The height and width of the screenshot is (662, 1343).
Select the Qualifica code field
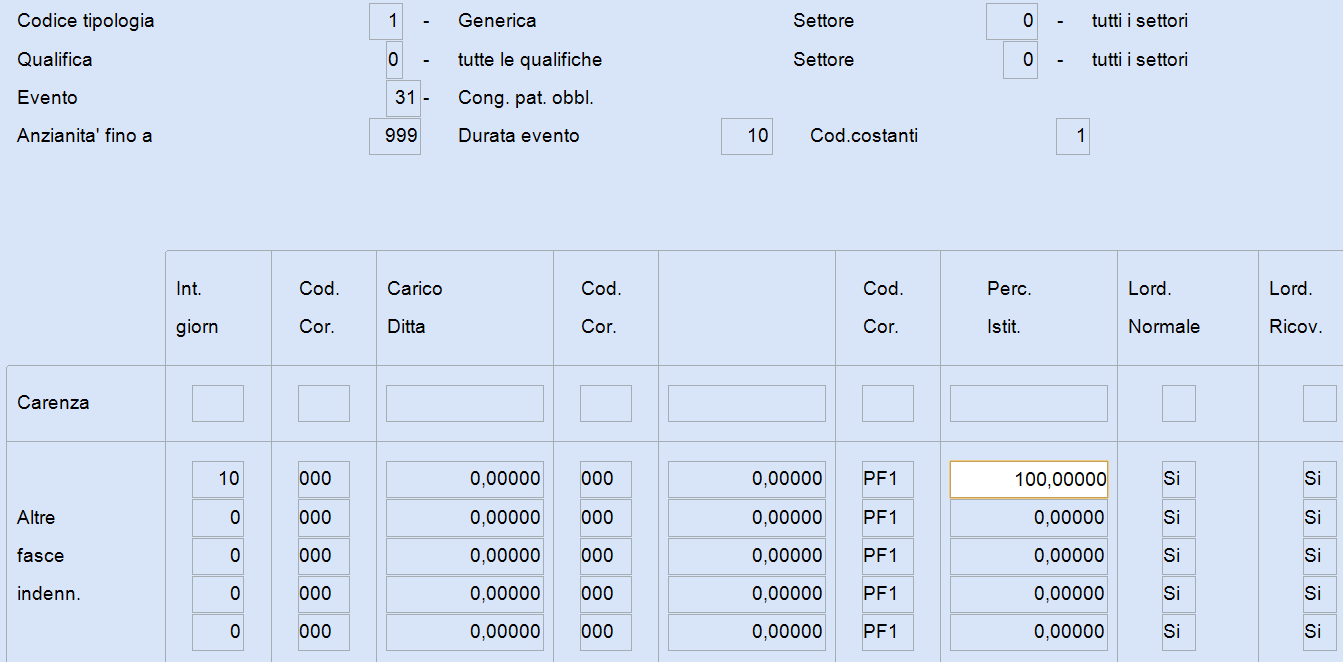[394, 60]
